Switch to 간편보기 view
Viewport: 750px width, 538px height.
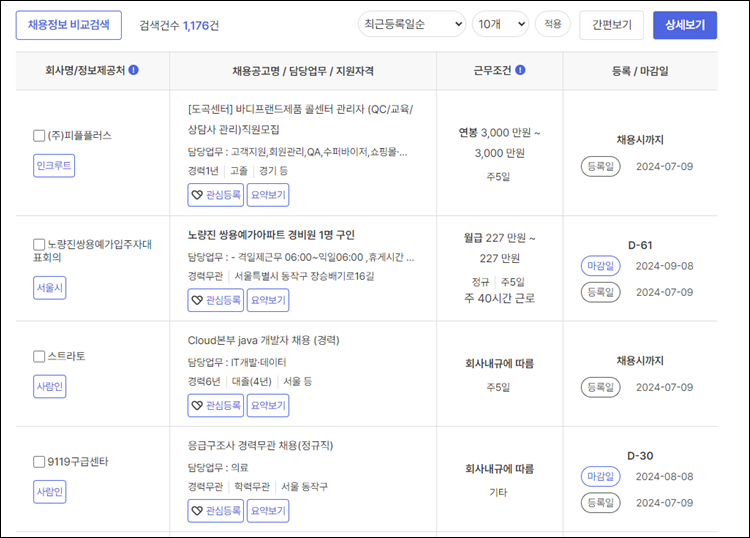[x=611, y=25]
